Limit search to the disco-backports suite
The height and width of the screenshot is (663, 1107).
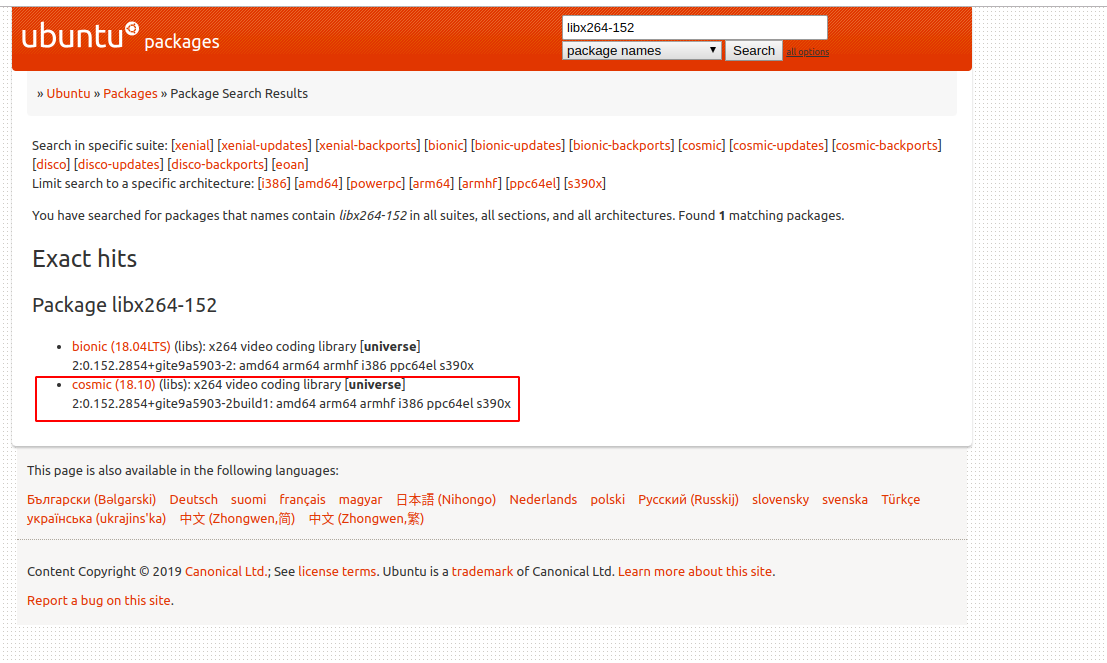point(217,165)
